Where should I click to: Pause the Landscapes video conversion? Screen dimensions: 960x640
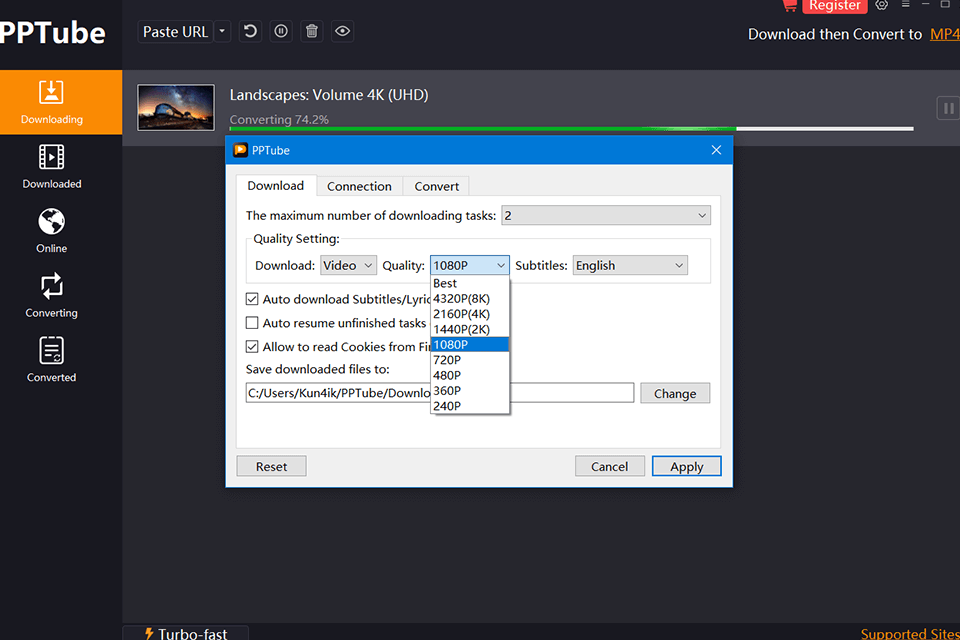tap(948, 108)
